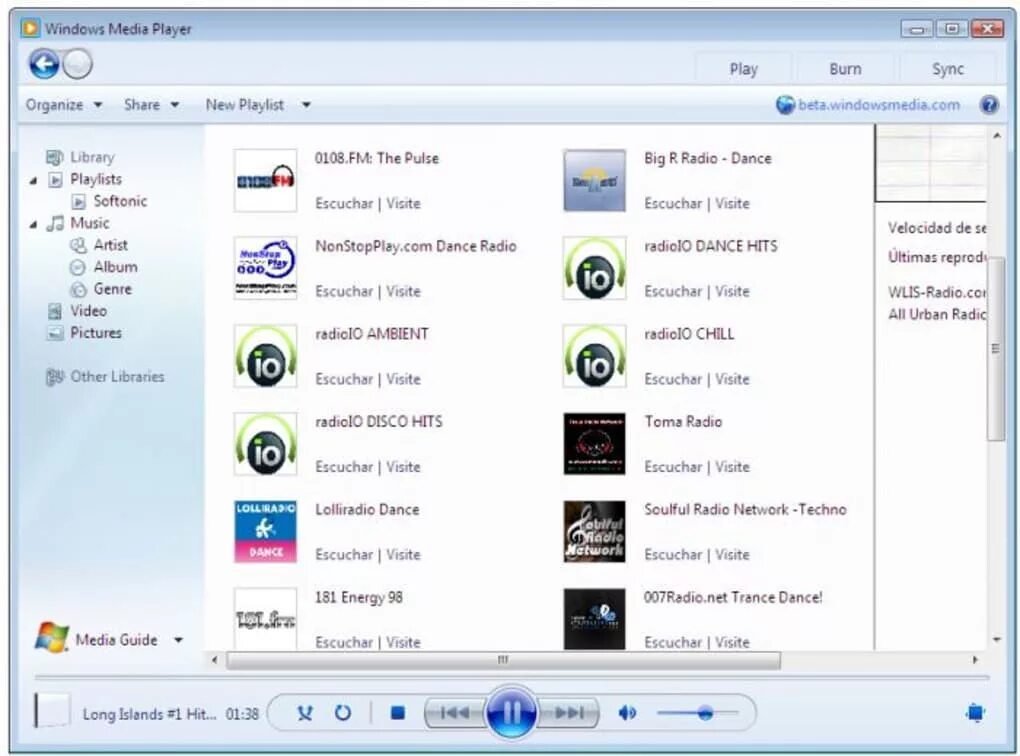Image resolution: width=1020 pixels, height=756 pixels.
Task: Open the New Playlist dropdown arrow
Action: click(306, 105)
